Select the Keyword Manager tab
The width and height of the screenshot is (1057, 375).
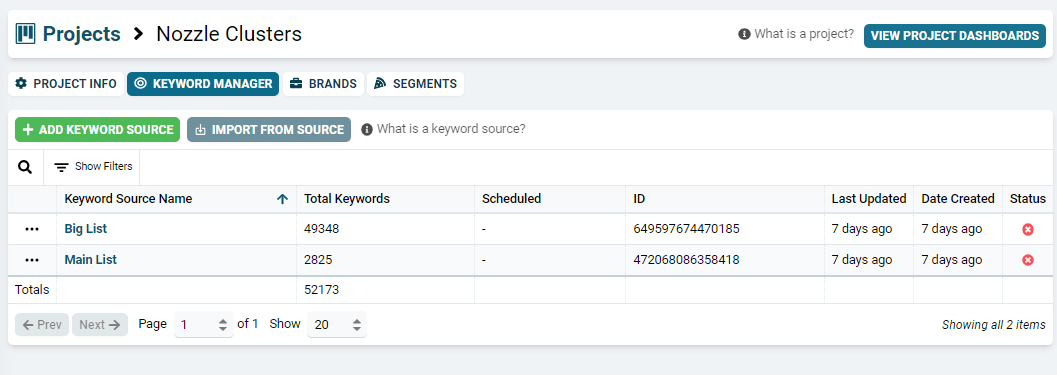[203, 84]
